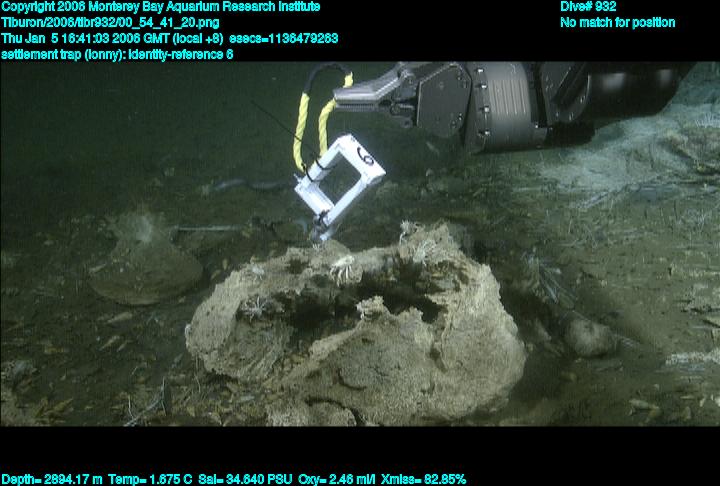Click the Tiburon image file path text
Viewport: 720px width, 486px height.
[x=110, y=23]
